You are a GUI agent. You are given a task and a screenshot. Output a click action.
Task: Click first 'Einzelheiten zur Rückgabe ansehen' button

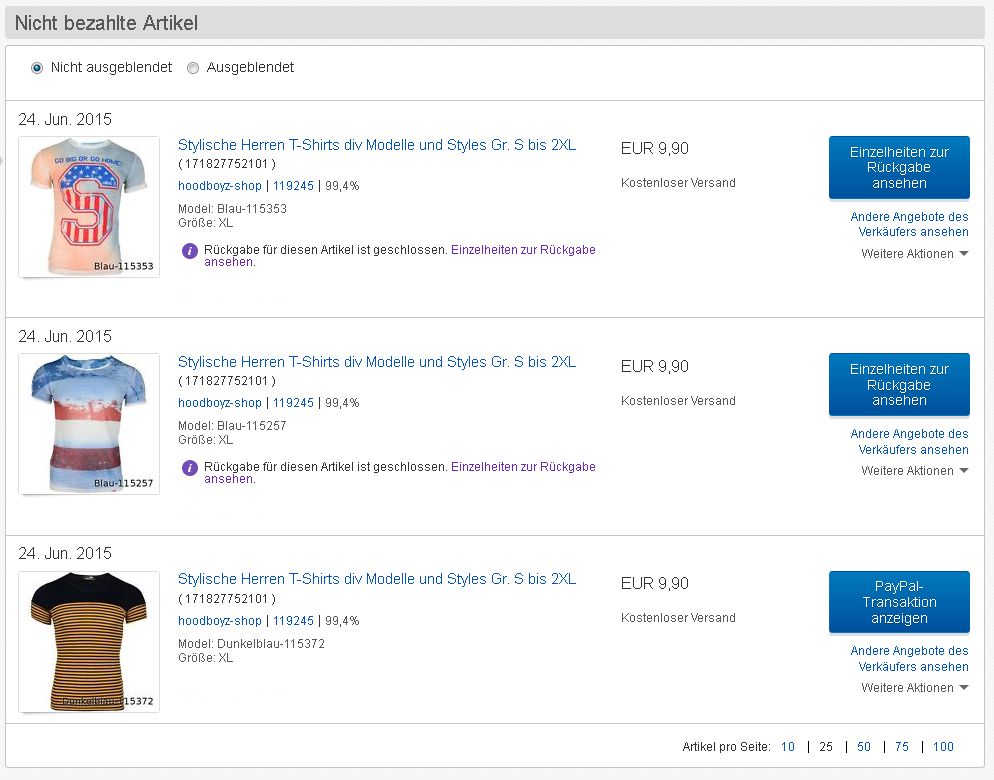click(899, 168)
